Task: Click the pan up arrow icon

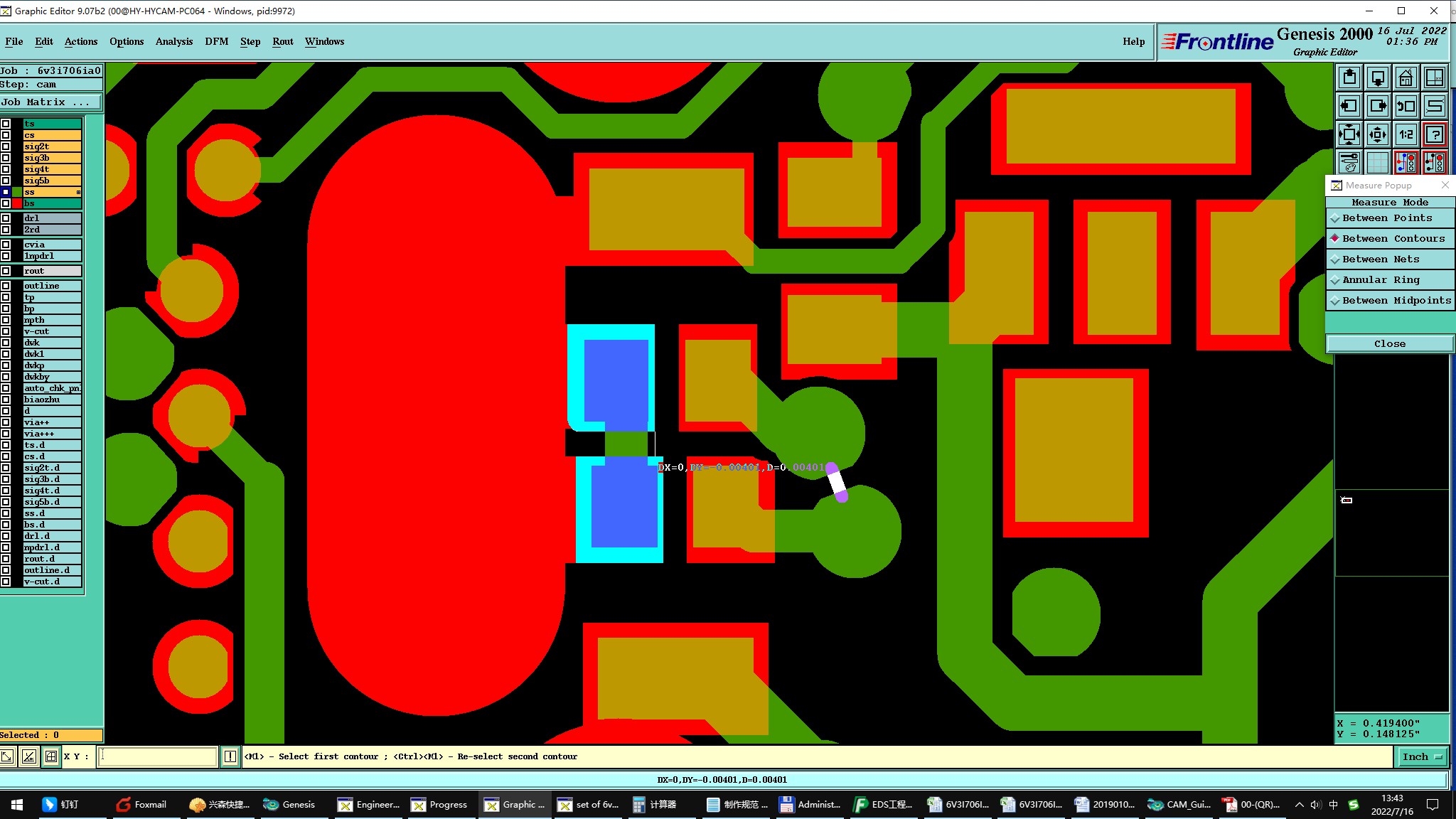Action: [x=1349, y=77]
